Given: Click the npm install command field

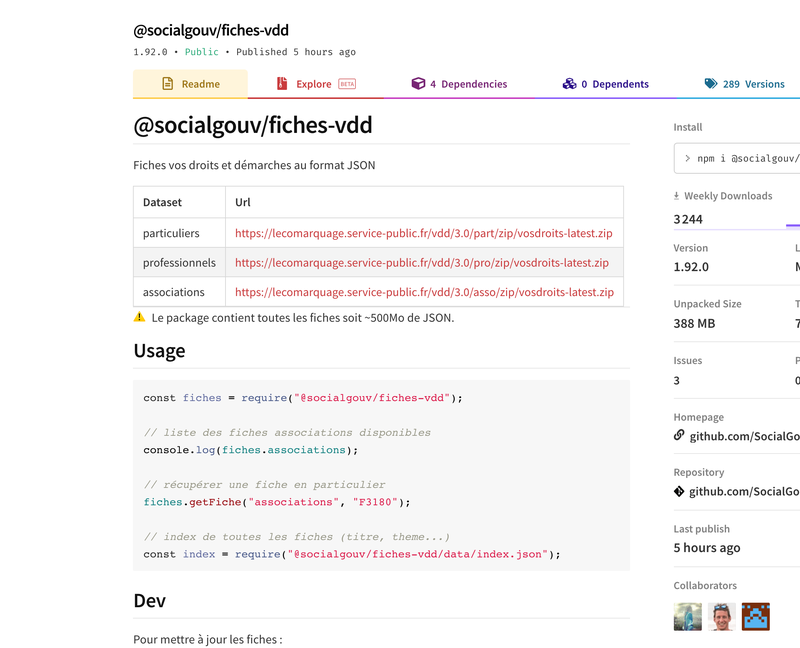Looking at the screenshot, I should point(740,158).
